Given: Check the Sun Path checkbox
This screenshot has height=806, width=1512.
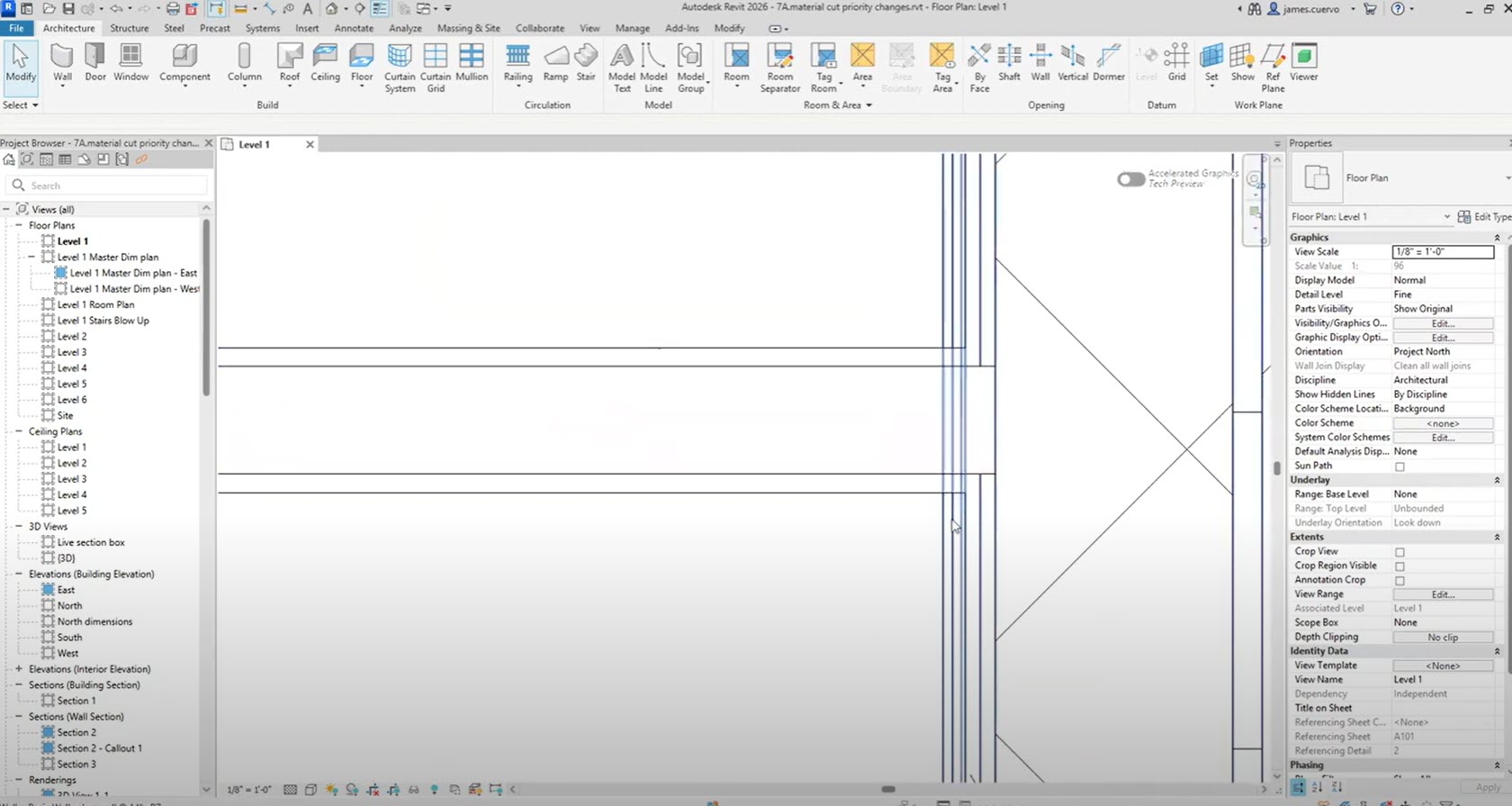Looking at the screenshot, I should pyautogui.click(x=1399, y=466).
